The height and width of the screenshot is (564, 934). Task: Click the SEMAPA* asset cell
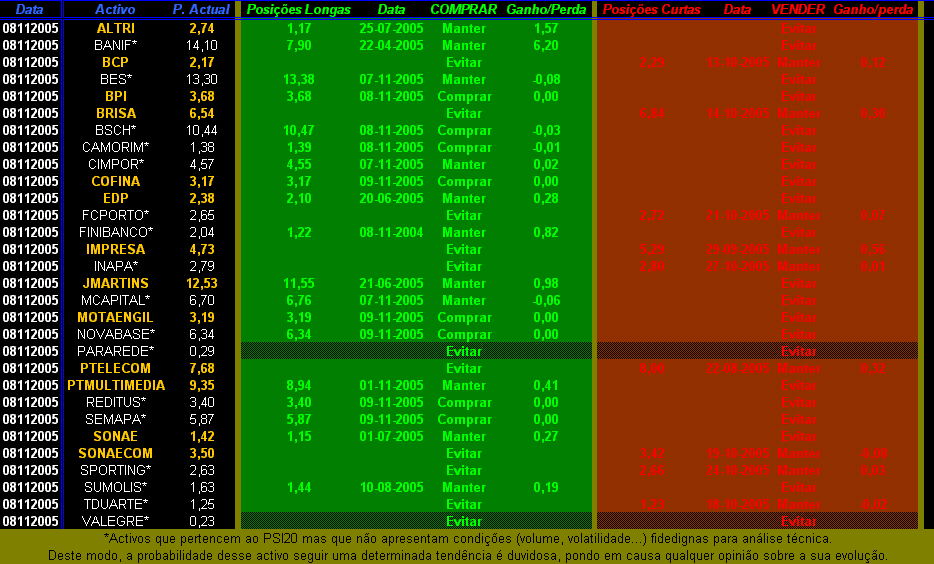click(116, 419)
